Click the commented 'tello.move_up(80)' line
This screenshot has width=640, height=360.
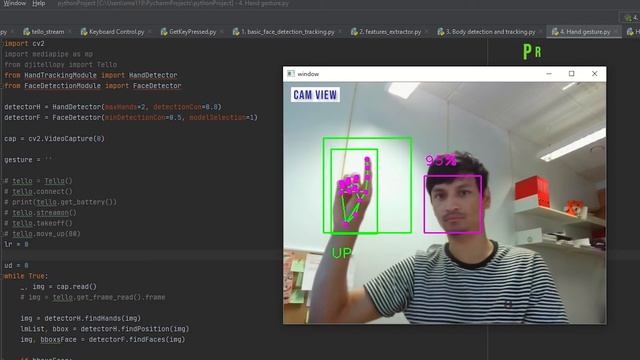42,234
